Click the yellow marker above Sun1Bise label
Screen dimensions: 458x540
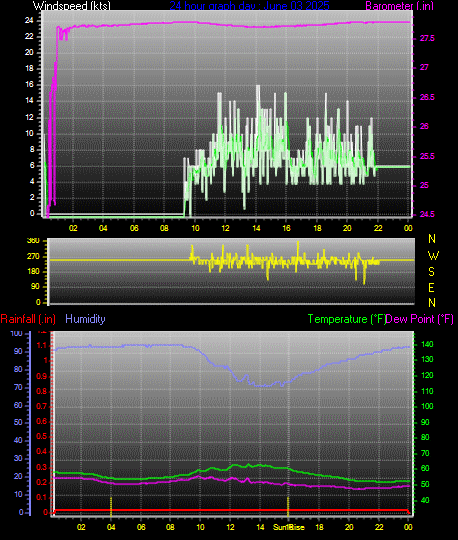(x=288, y=507)
